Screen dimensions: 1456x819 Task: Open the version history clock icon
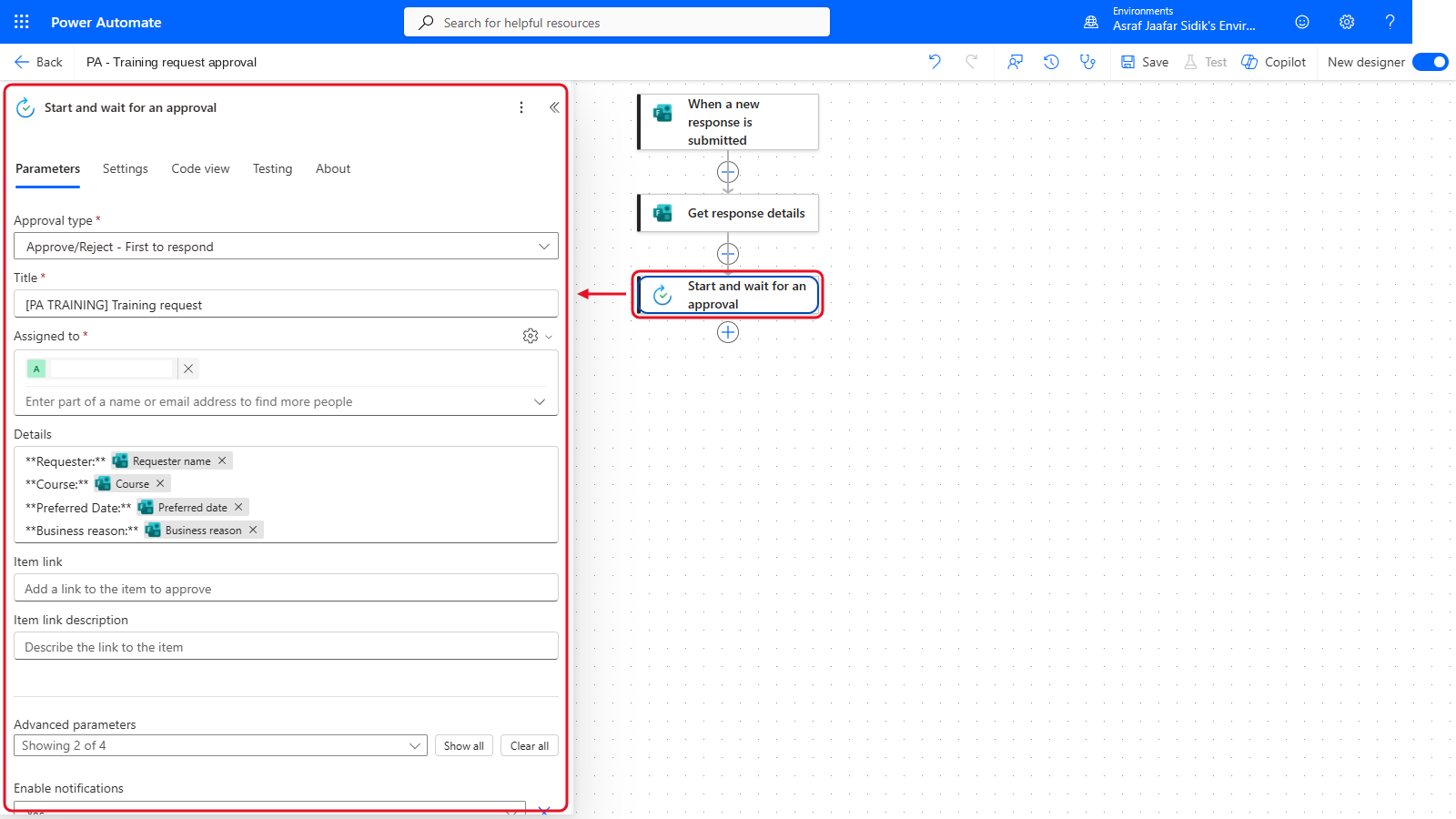point(1051,62)
